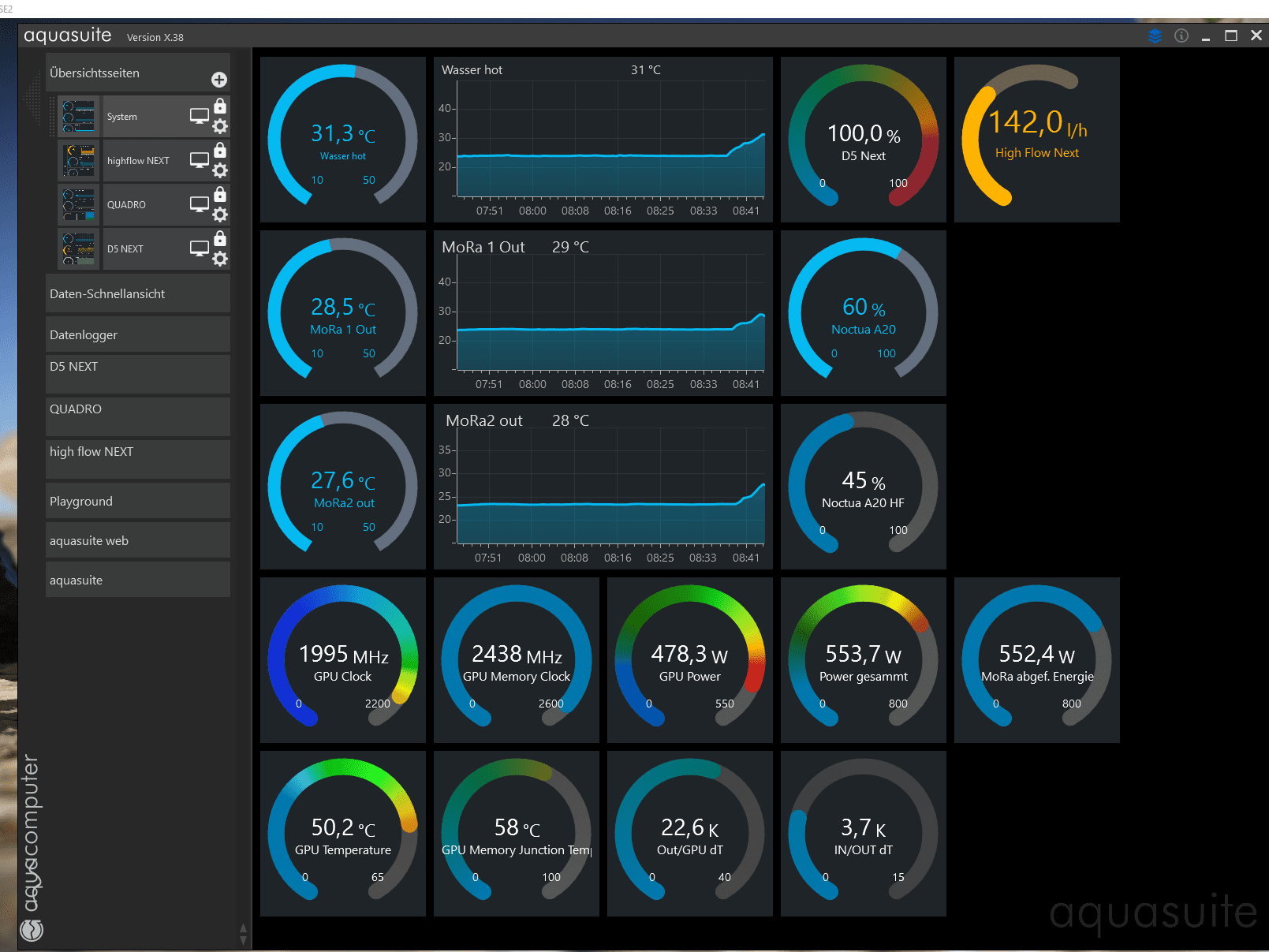1269x952 pixels.
Task: Toggle the D5 NEXT page lock icon
Action: [x=220, y=239]
